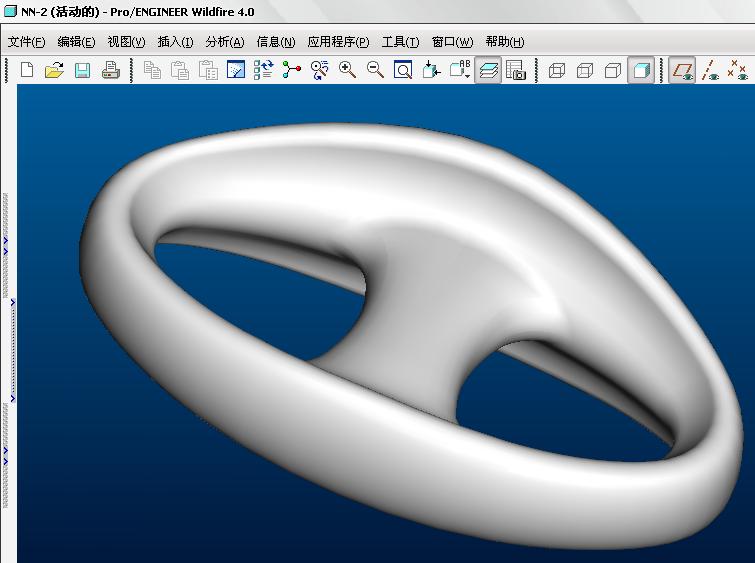Launch the View Manager icon

516,70
